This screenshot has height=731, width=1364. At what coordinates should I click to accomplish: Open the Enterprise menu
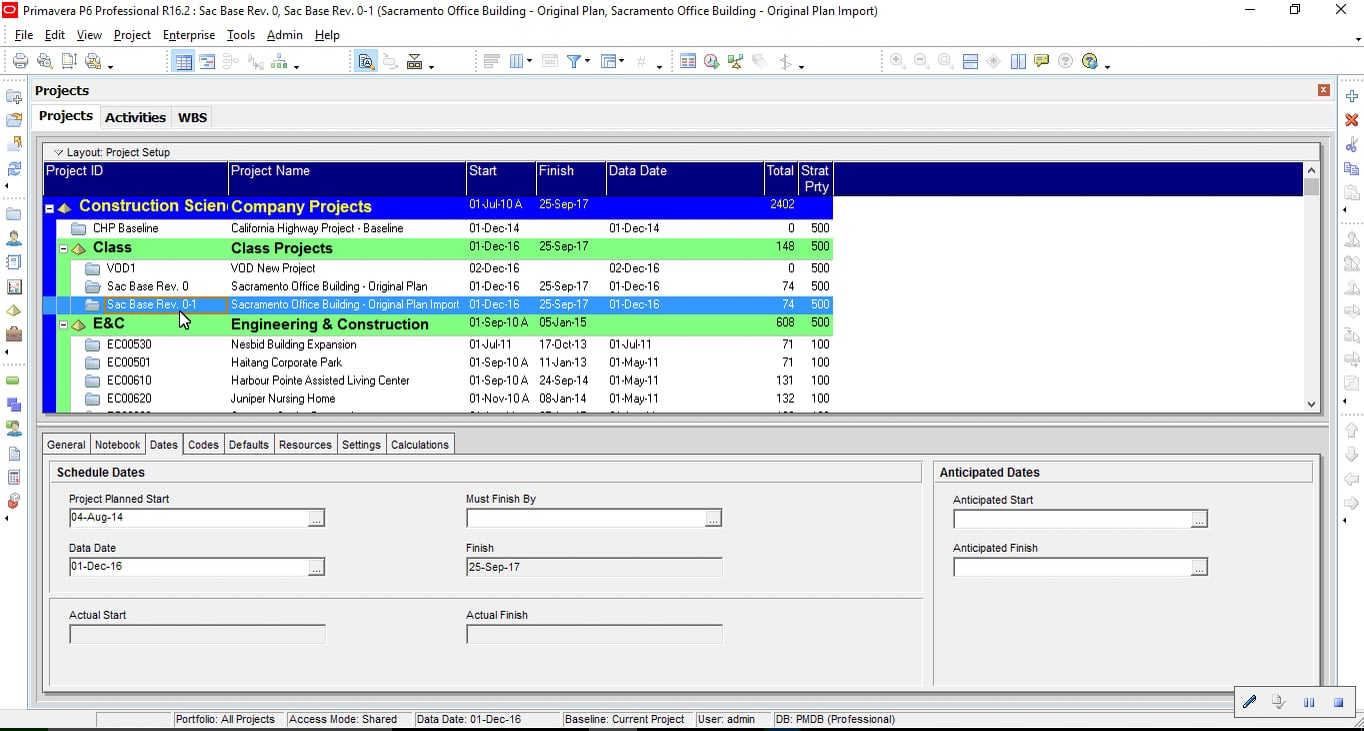pos(189,35)
